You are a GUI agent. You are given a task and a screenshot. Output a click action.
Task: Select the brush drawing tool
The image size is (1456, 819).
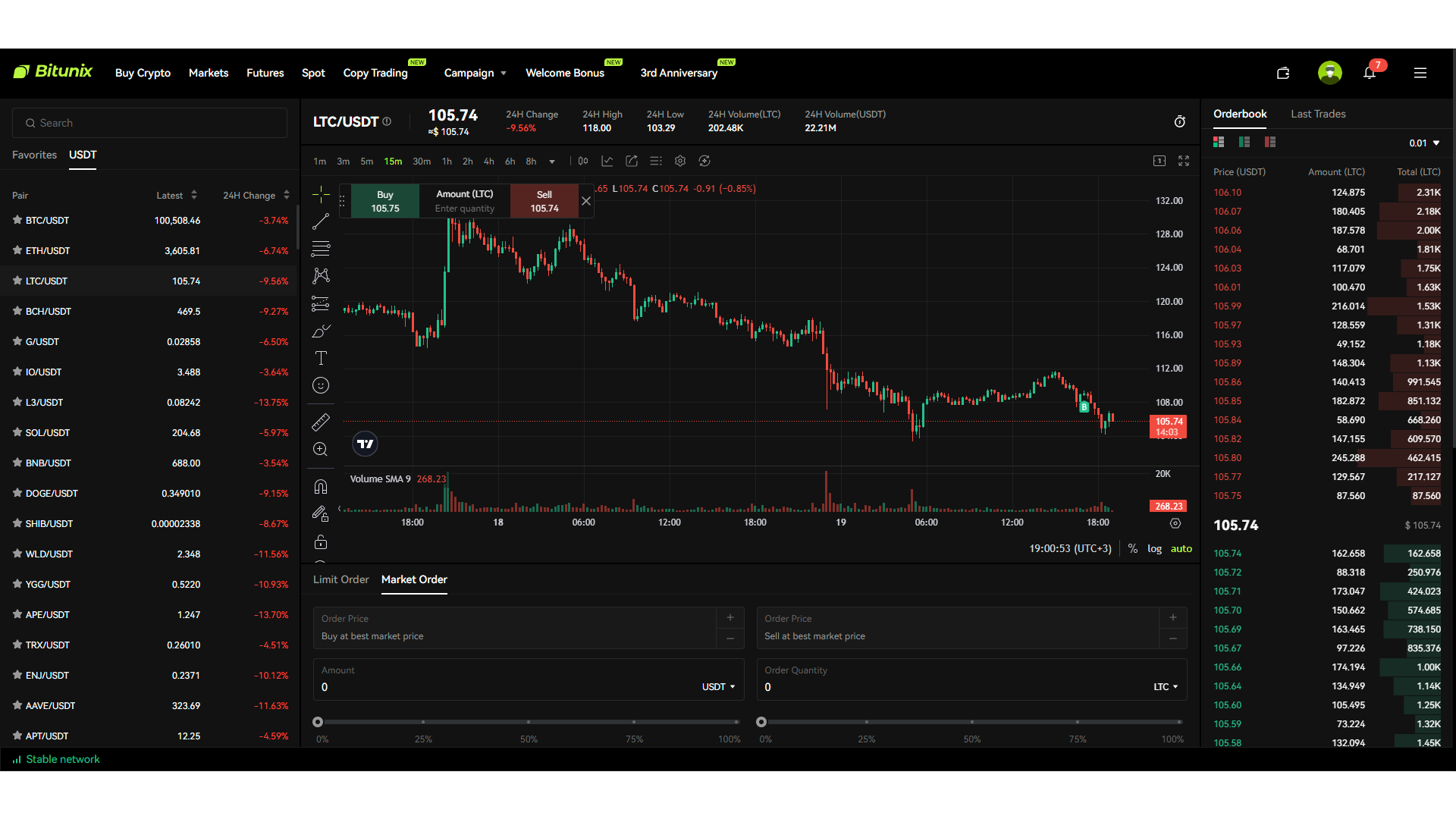point(321,331)
